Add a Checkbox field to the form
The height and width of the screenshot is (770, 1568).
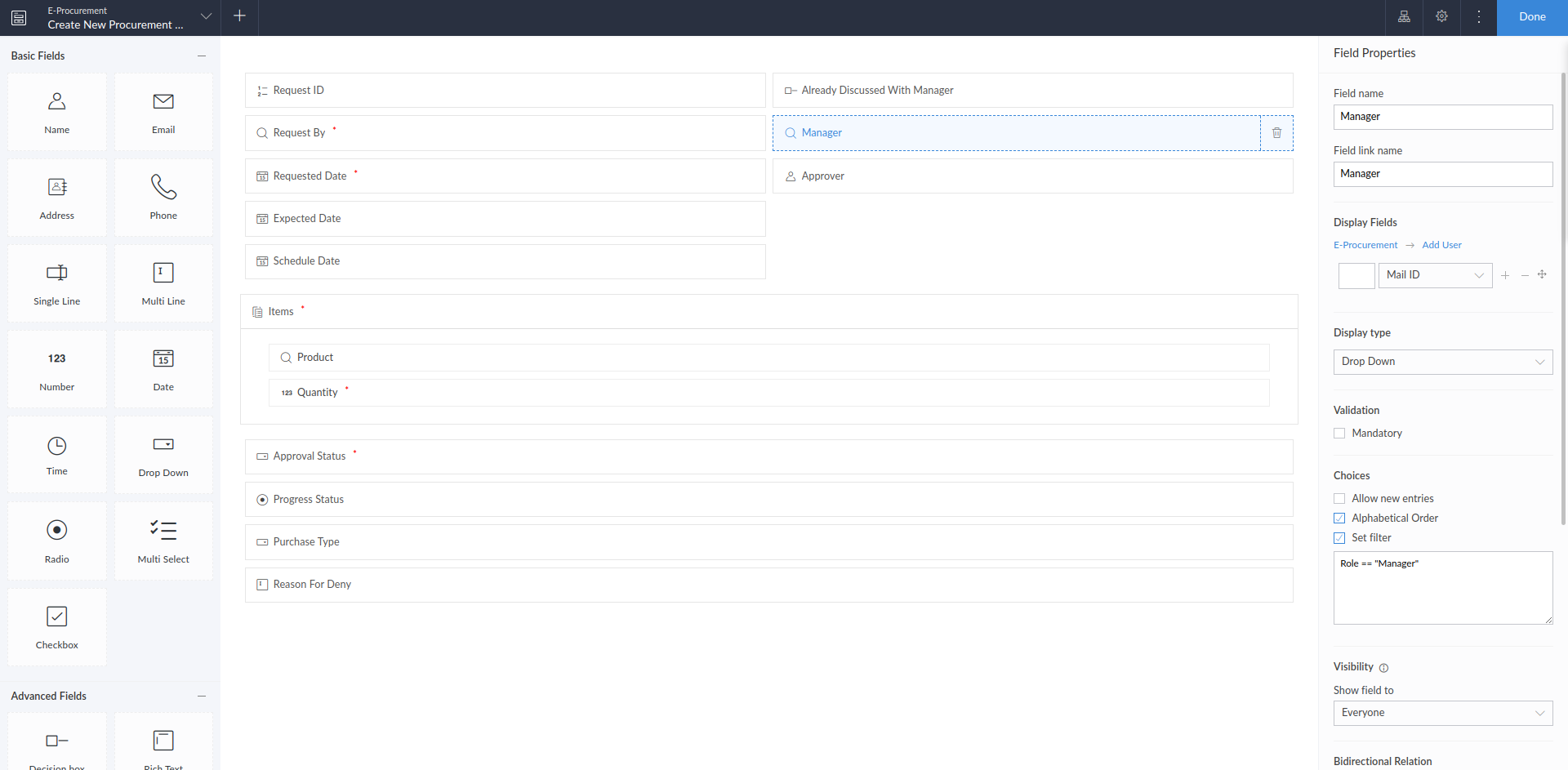[x=56, y=626]
